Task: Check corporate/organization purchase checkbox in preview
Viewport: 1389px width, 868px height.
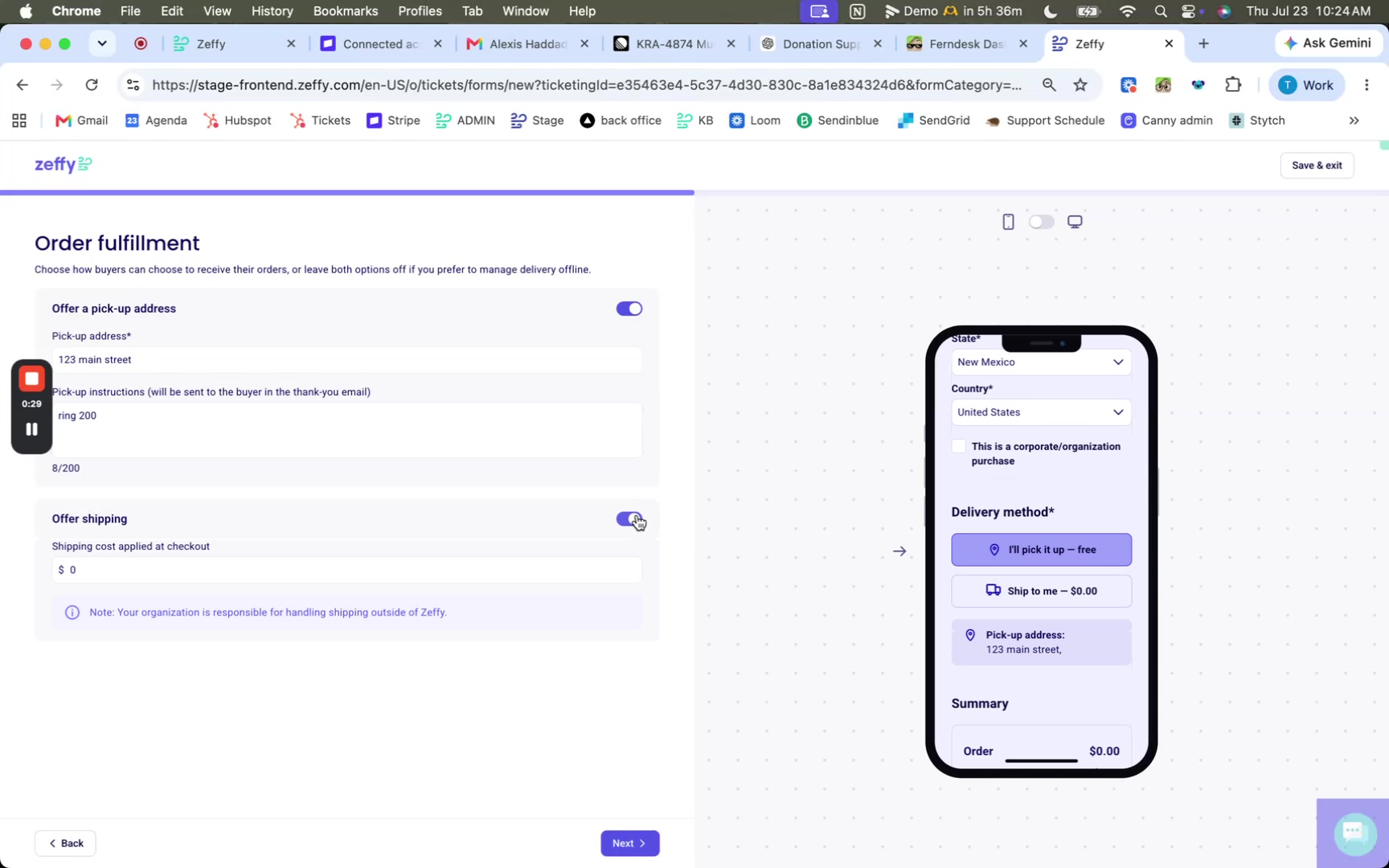Action: click(x=958, y=446)
